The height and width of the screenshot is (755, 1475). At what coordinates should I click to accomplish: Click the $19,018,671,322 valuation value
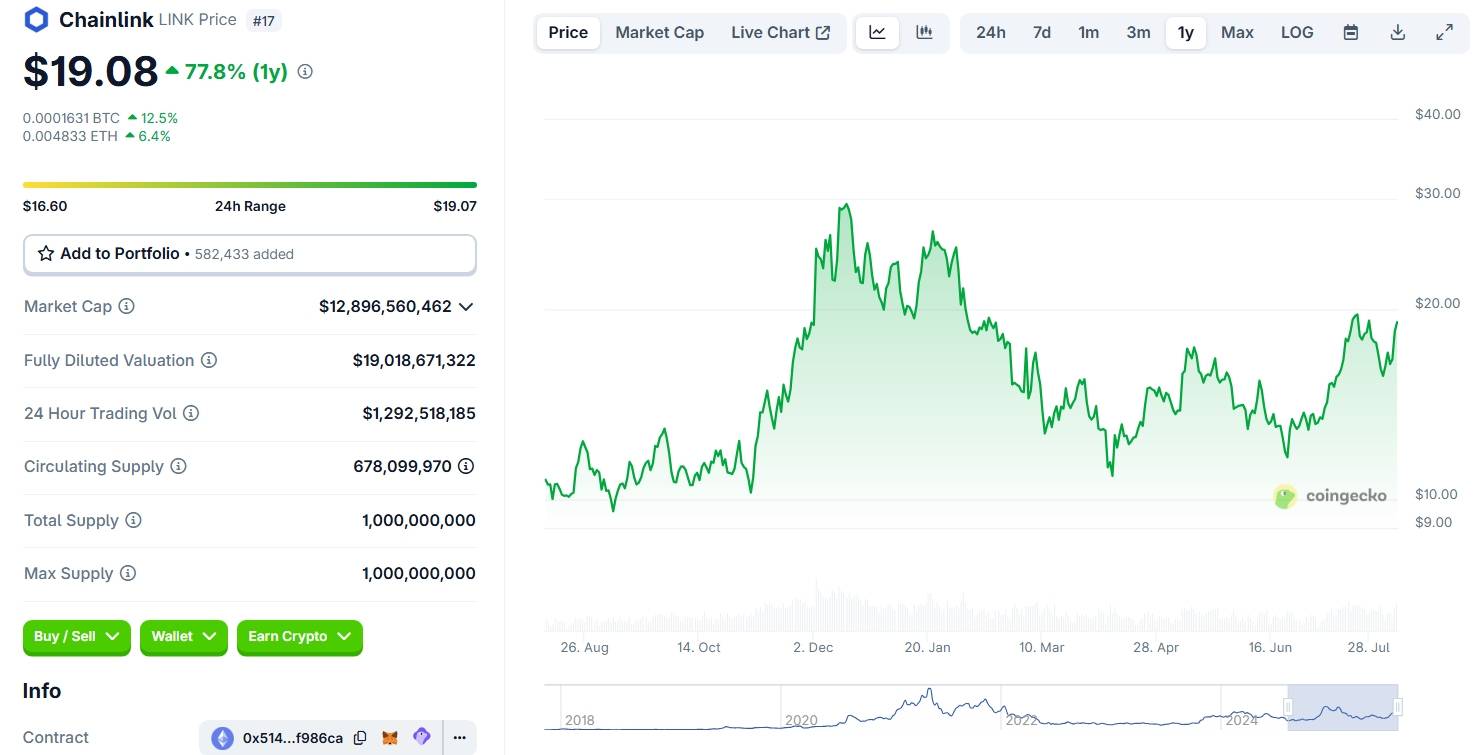[414, 360]
